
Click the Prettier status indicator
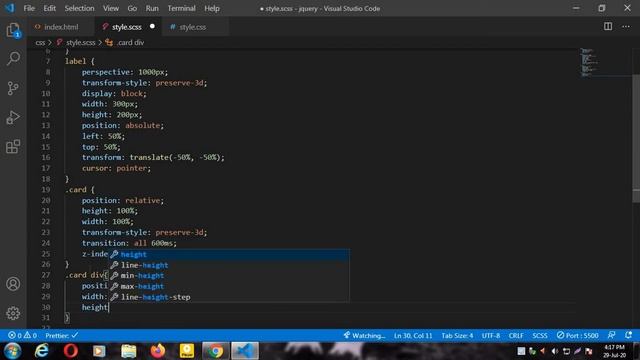(62, 335)
